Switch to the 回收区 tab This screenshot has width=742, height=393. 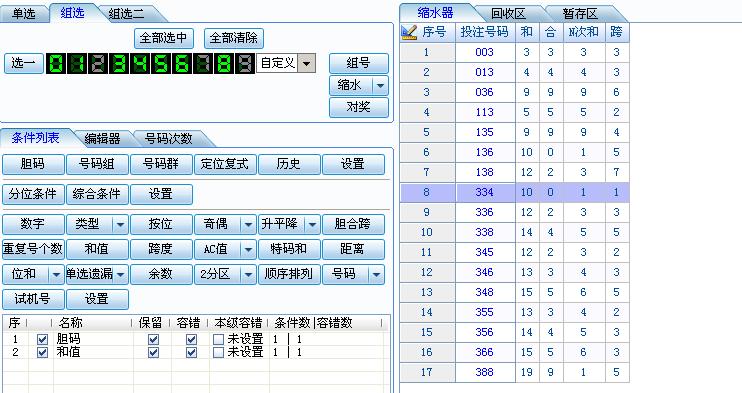coord(508,13)
